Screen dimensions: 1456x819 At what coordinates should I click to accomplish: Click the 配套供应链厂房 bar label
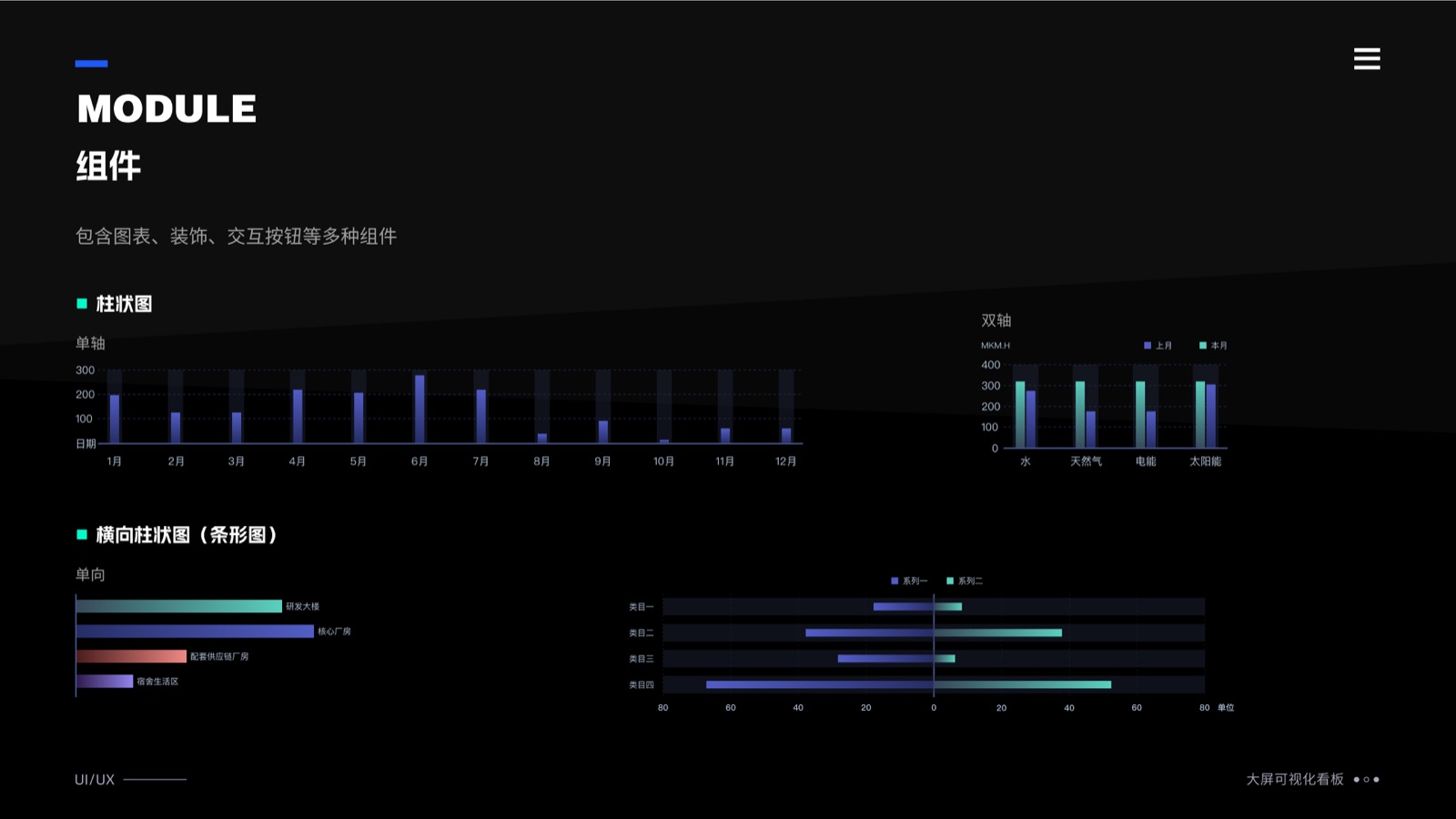pos(219,656)
